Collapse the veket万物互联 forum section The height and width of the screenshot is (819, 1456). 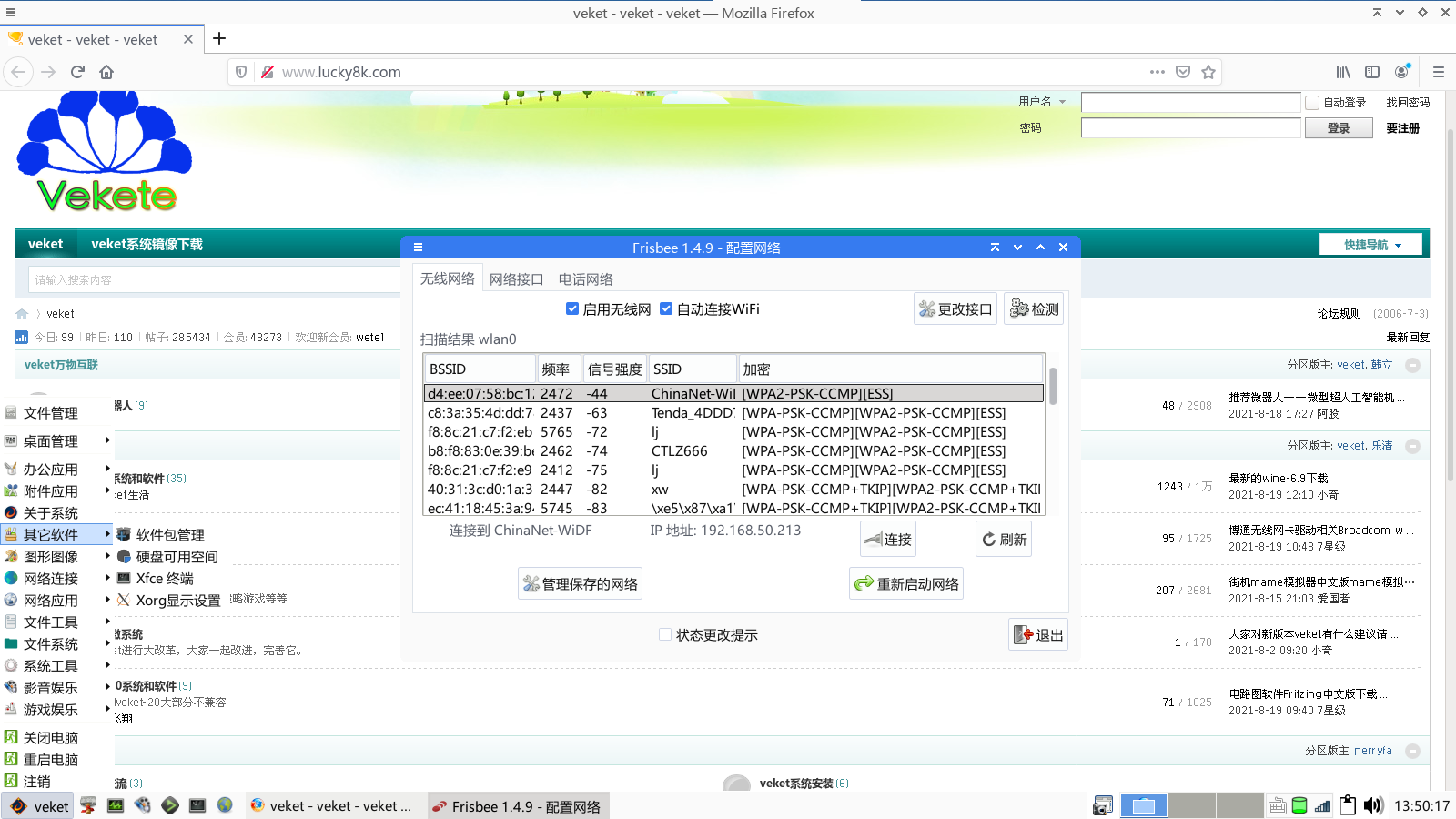1412,365
